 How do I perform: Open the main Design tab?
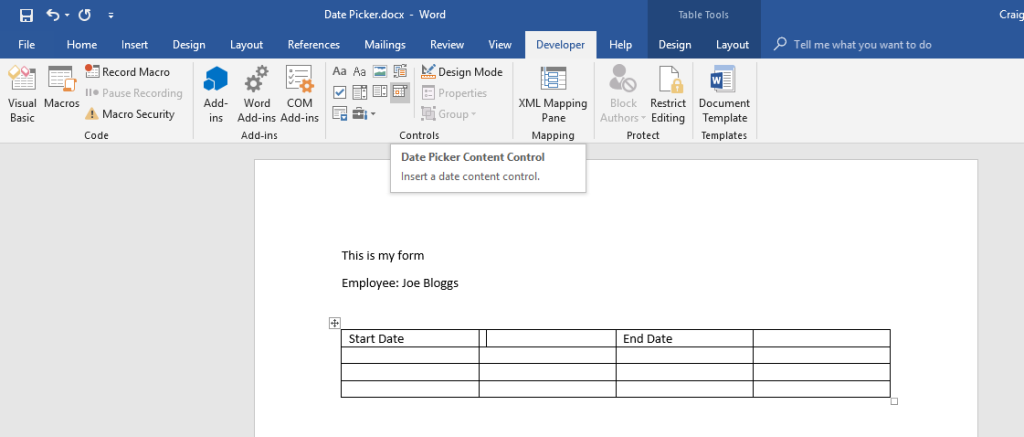pyautogui.click(x=189, y=44)
